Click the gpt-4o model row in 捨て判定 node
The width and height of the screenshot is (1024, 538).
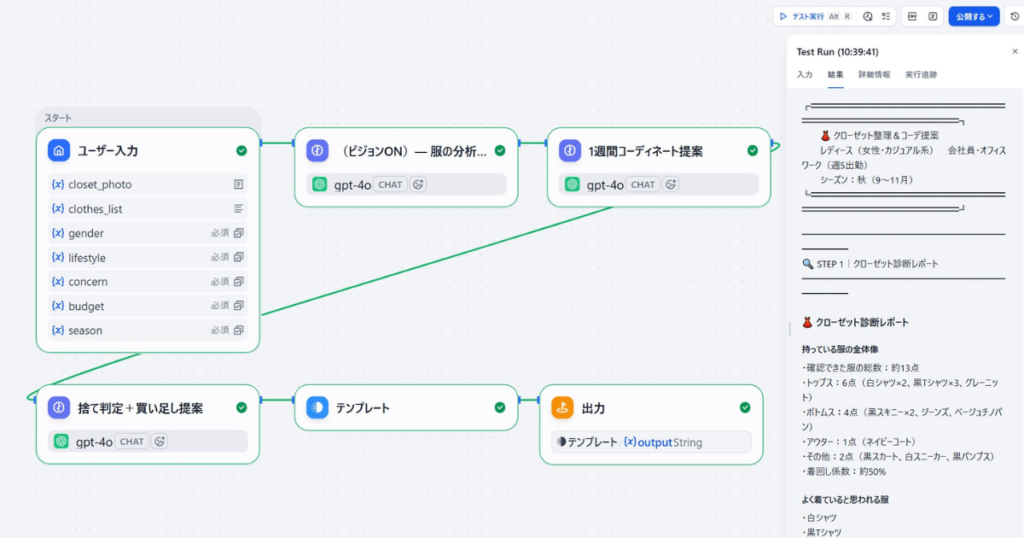(148, 441)
